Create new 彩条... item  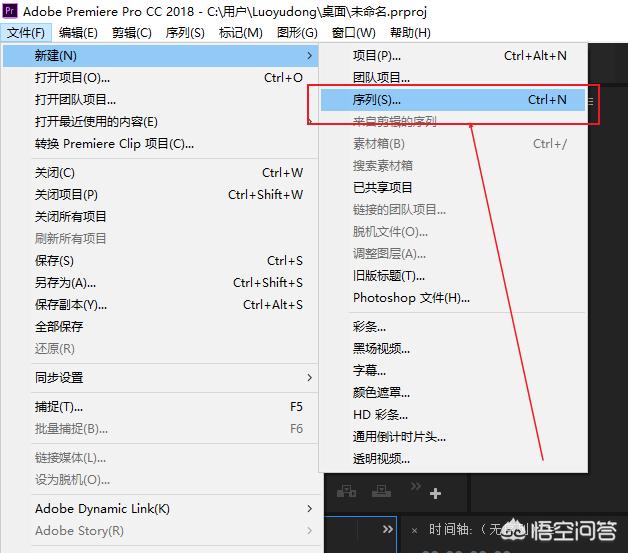coord(453,327)
